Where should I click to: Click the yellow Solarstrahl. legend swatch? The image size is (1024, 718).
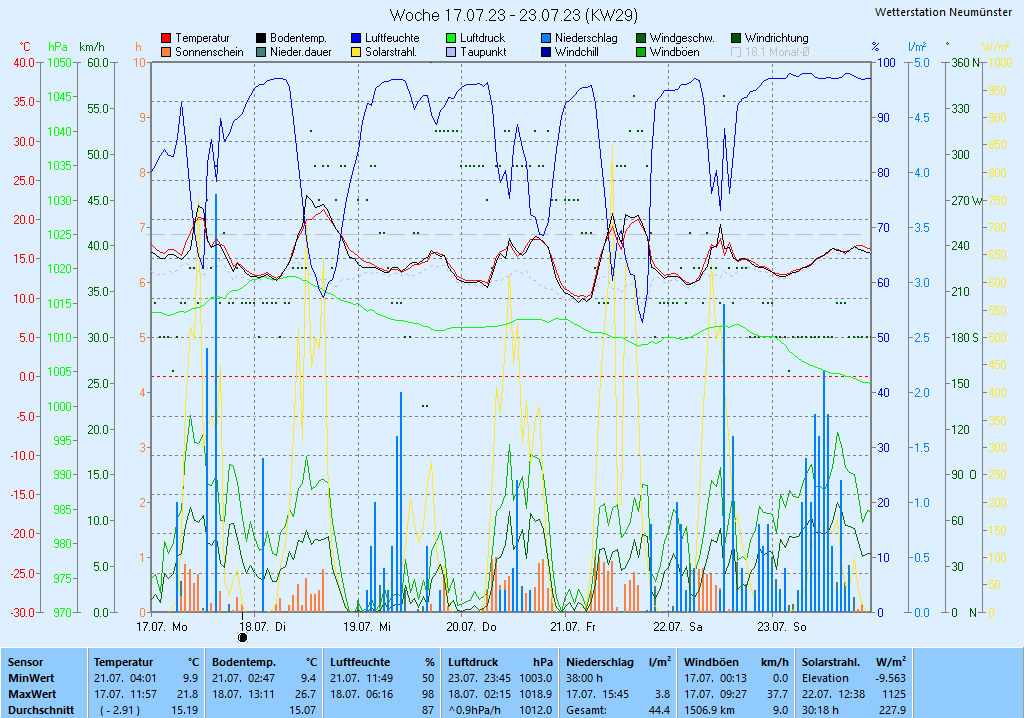pyautogui.click(x=356, y=52)
